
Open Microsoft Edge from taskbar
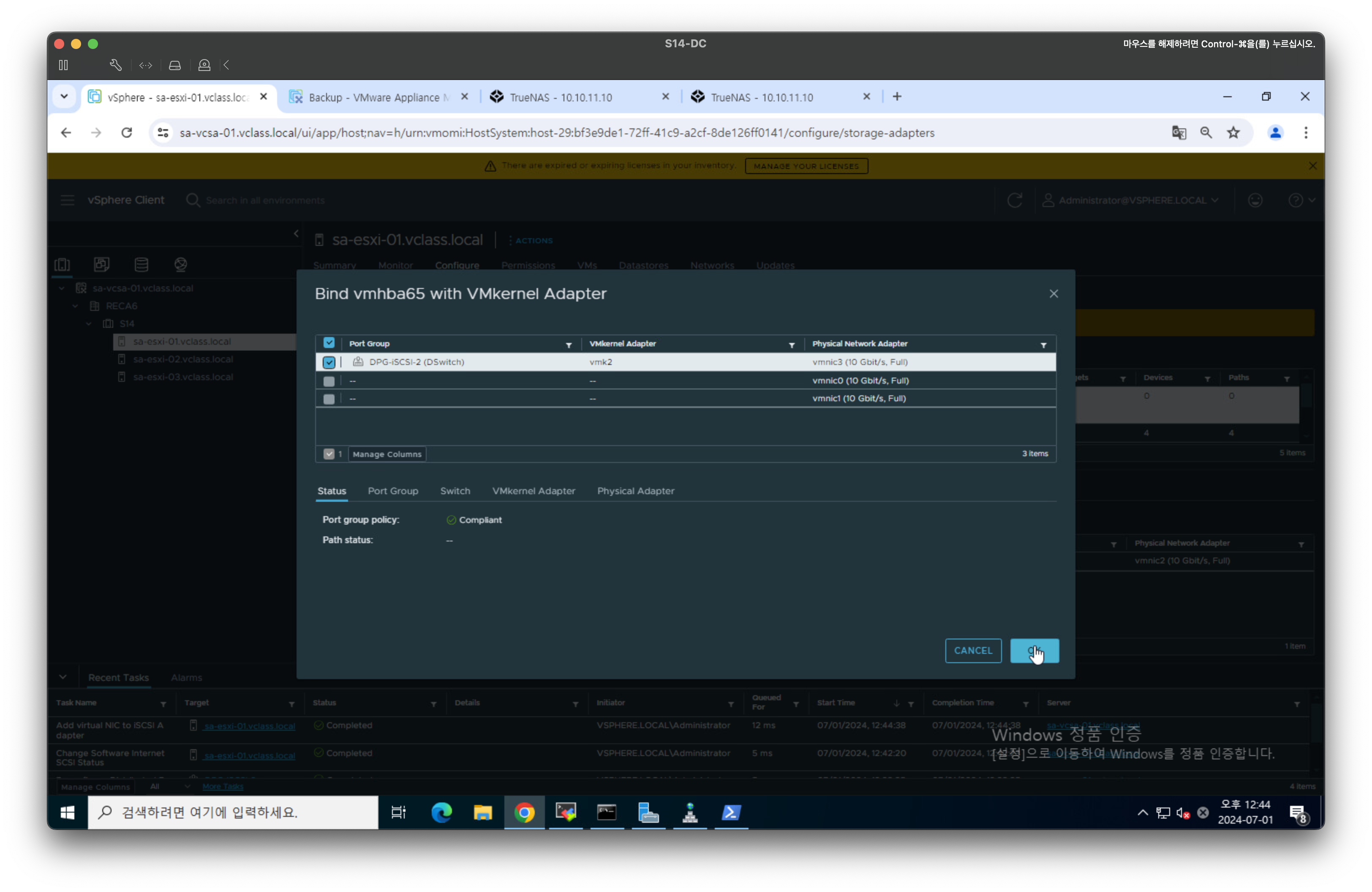point(441,813)
